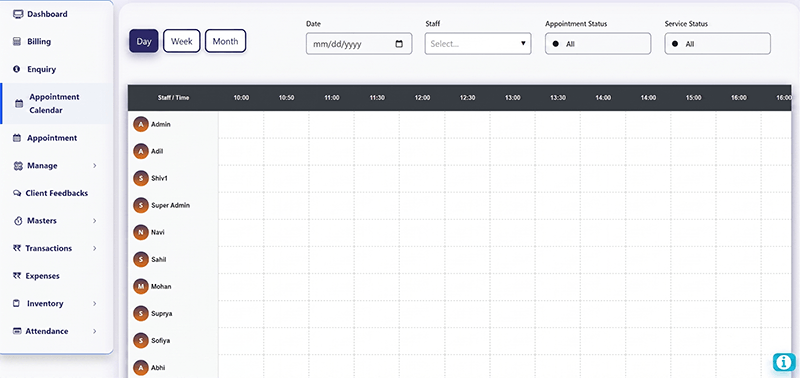
Task: Expand the Inventory submenu chevron
Action: (x=95, y=304)
